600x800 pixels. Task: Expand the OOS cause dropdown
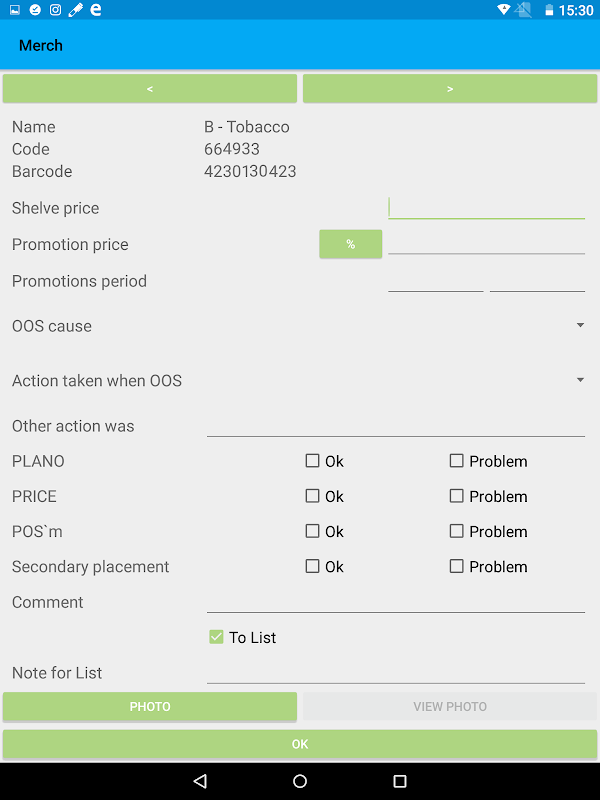pos(580,326)
